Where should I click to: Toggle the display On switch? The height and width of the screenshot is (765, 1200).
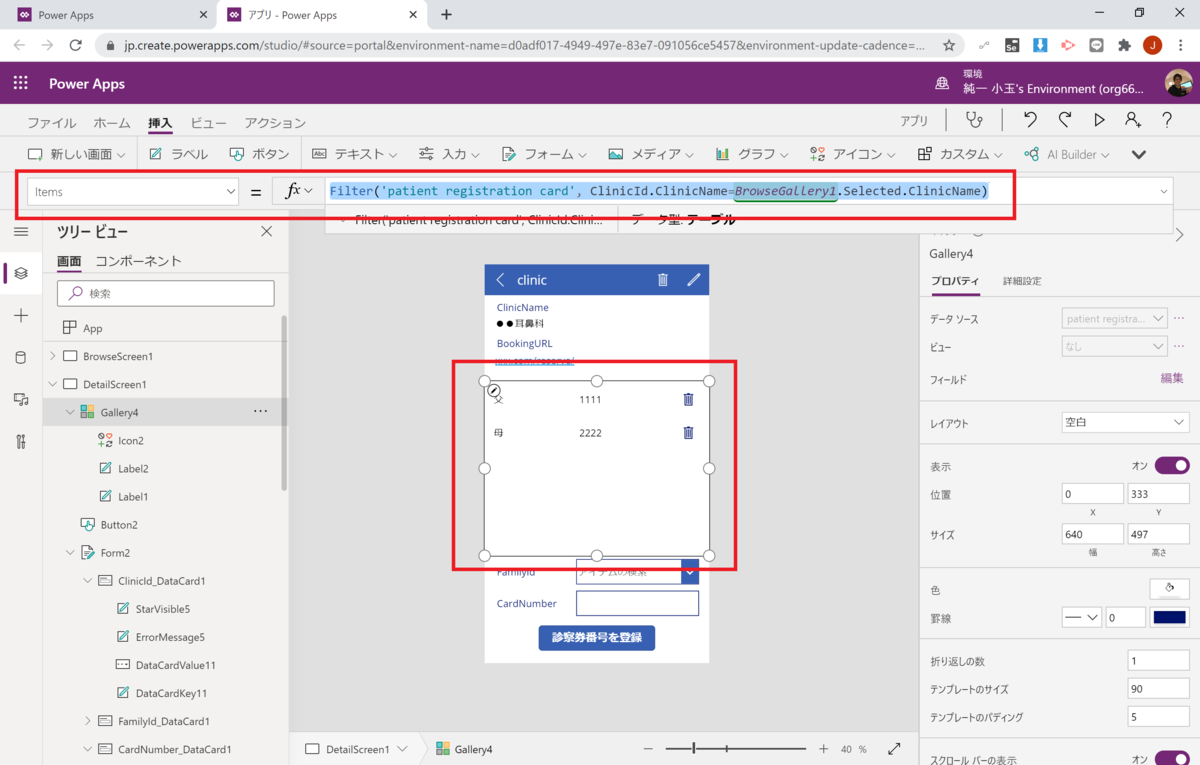pyautogui.click(x=1172, y=466)
